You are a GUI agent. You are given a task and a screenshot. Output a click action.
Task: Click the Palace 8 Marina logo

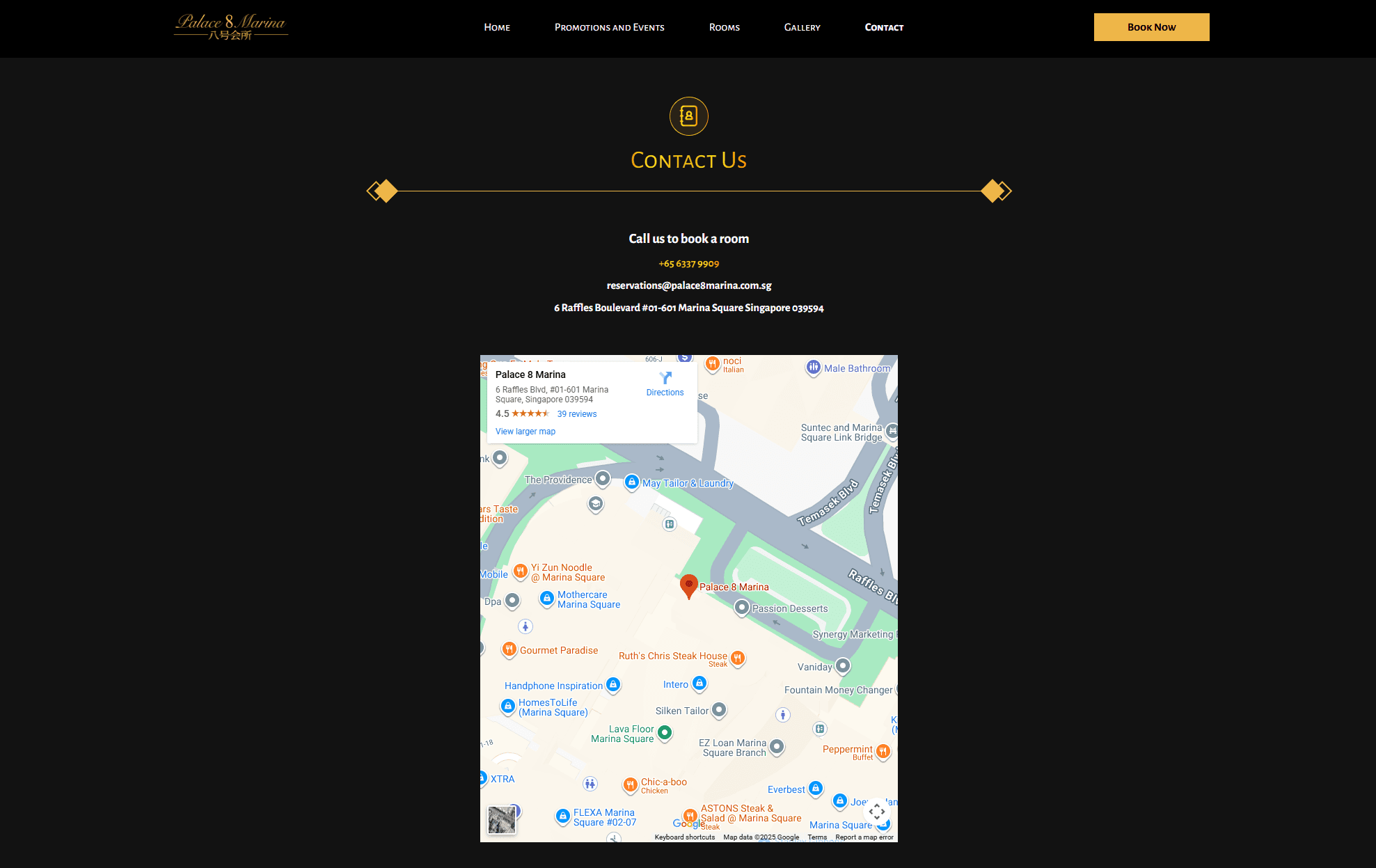tap(231, 27)
